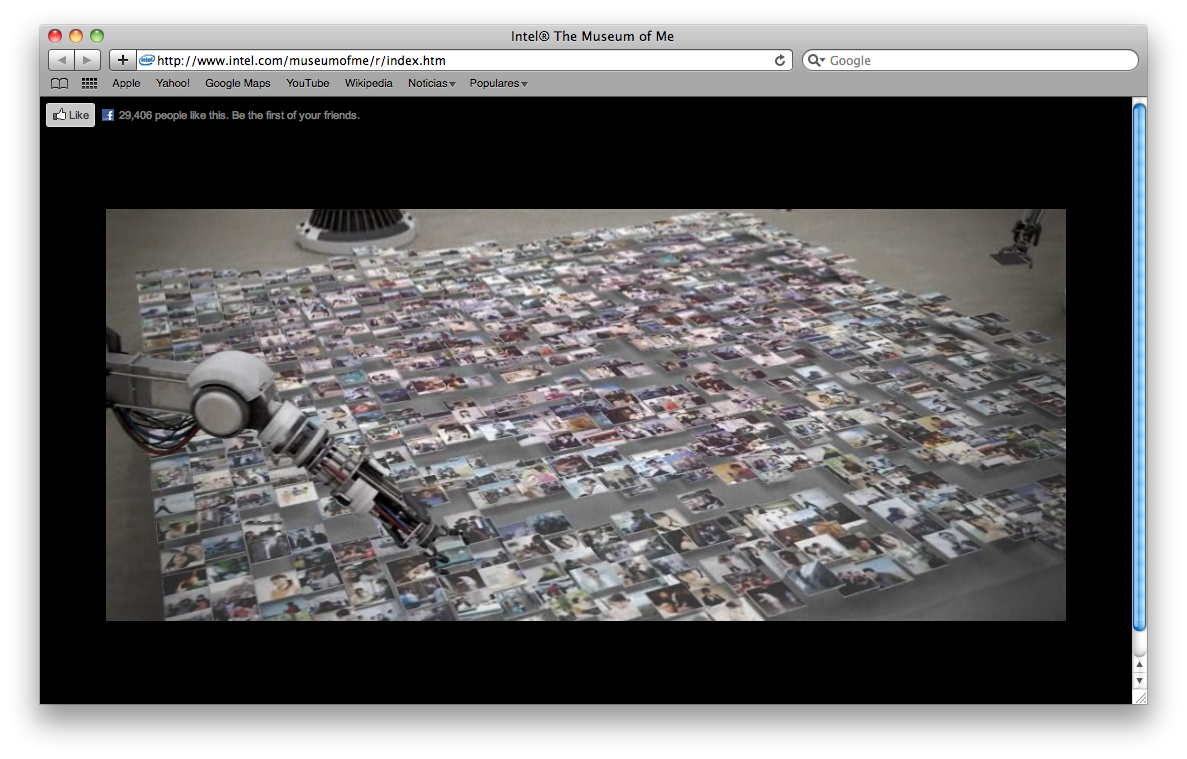Viewport: 1187px width, 759px height.
Task: Click the scroll down arrow
Action: tap(1139, 681)
